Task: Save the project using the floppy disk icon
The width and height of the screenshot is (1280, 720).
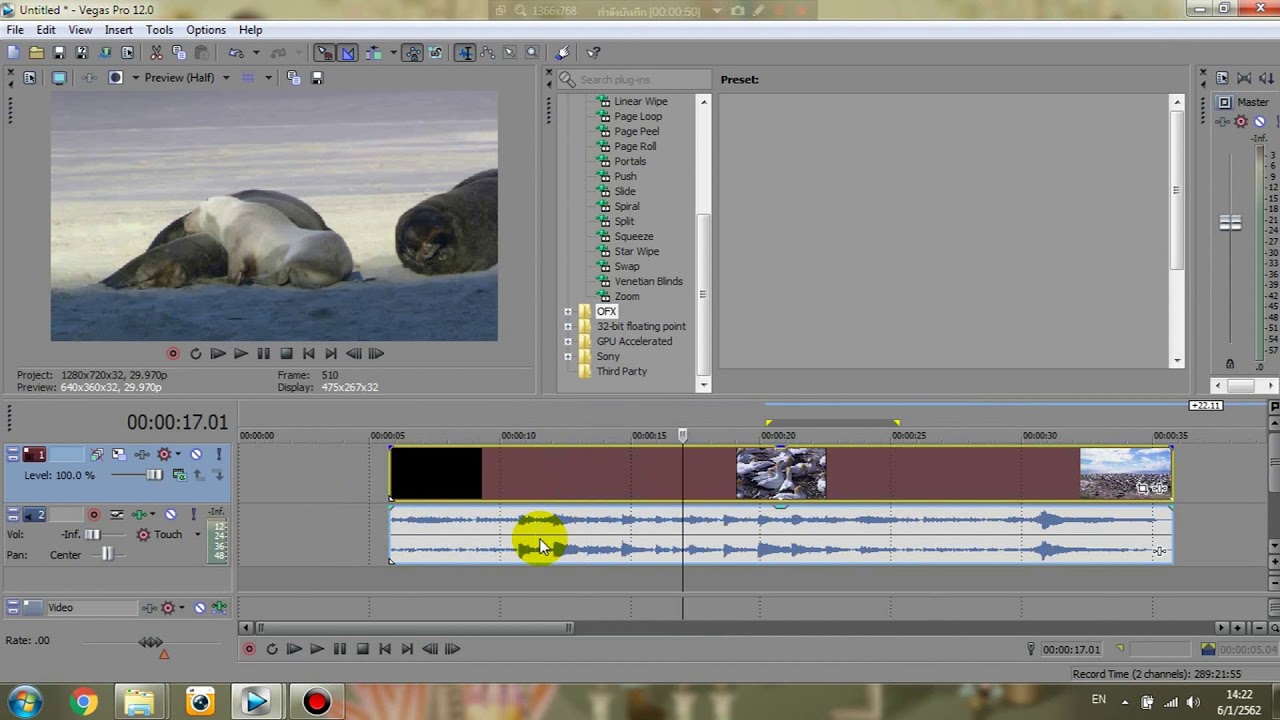Action: point(59,53)
